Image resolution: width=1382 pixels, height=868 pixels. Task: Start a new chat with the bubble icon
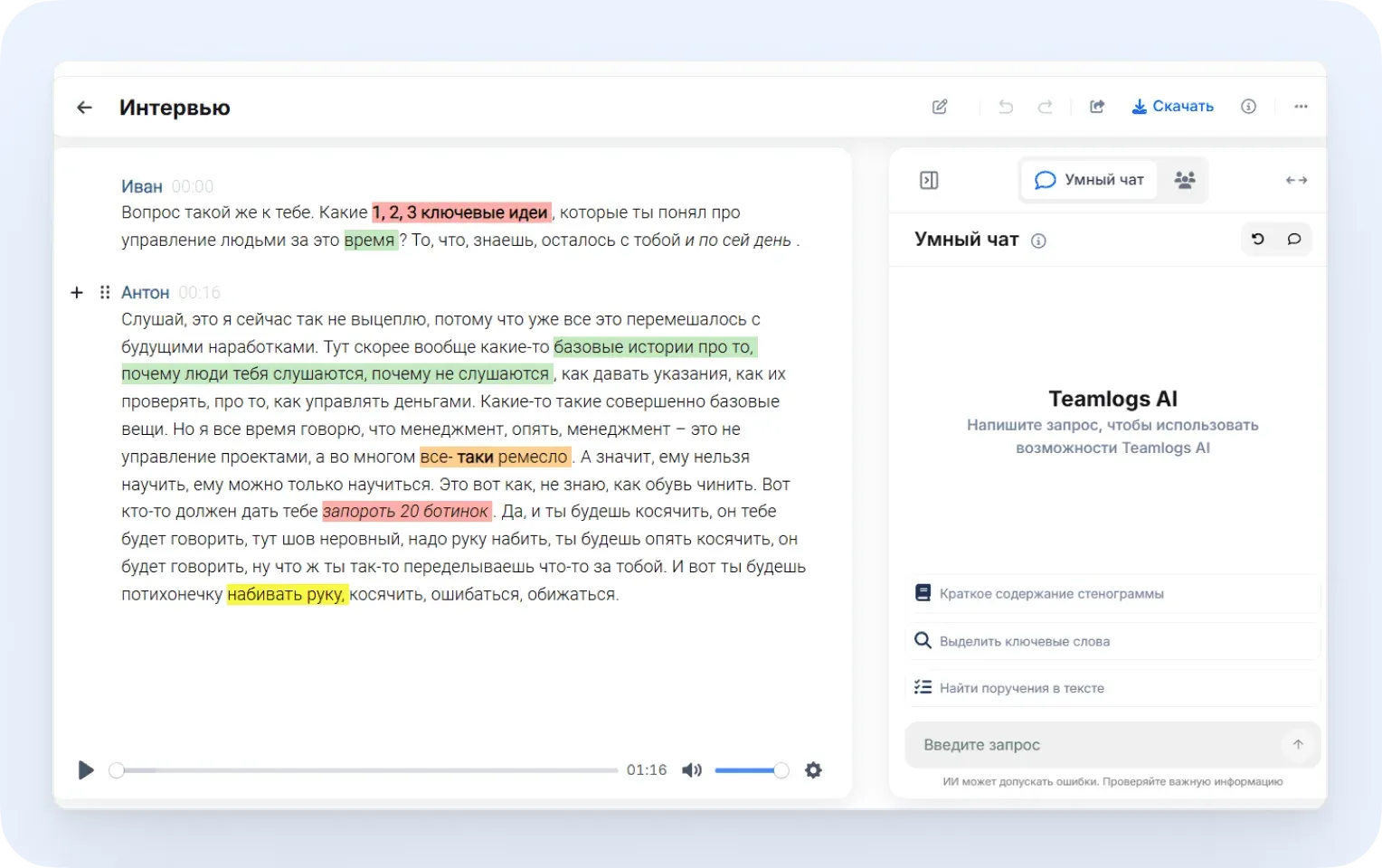click(x=1294, y=240)
